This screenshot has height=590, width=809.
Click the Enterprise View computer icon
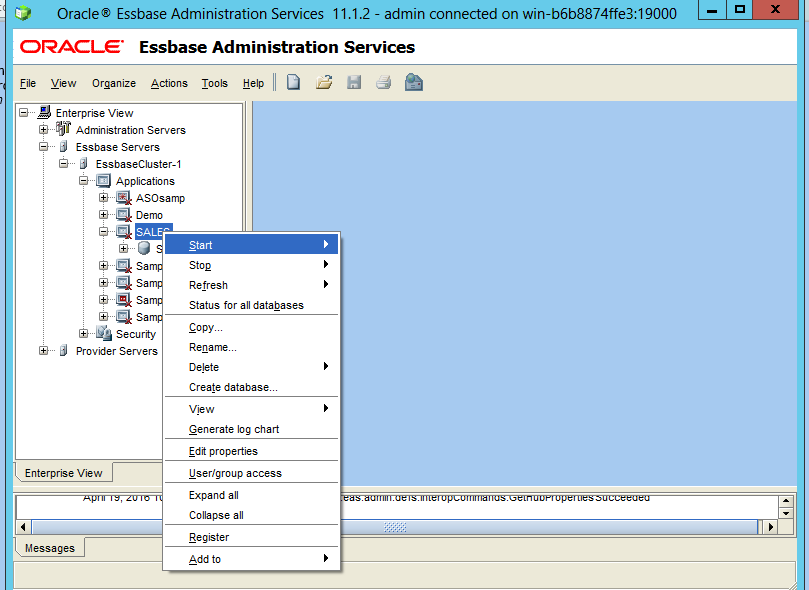pos(44,112)
